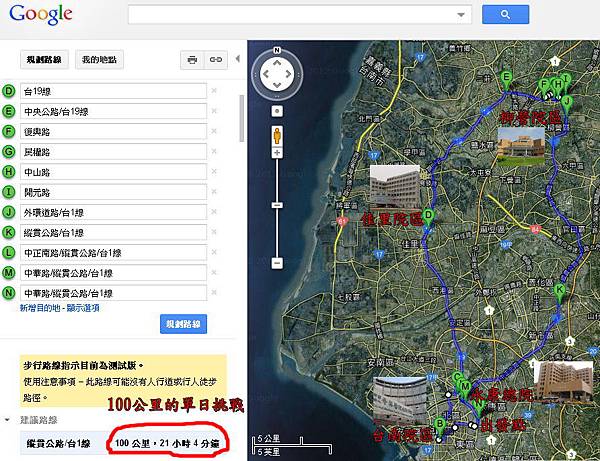Click the print icon
This screenshot has width=600, height=461.
point(192,60)
